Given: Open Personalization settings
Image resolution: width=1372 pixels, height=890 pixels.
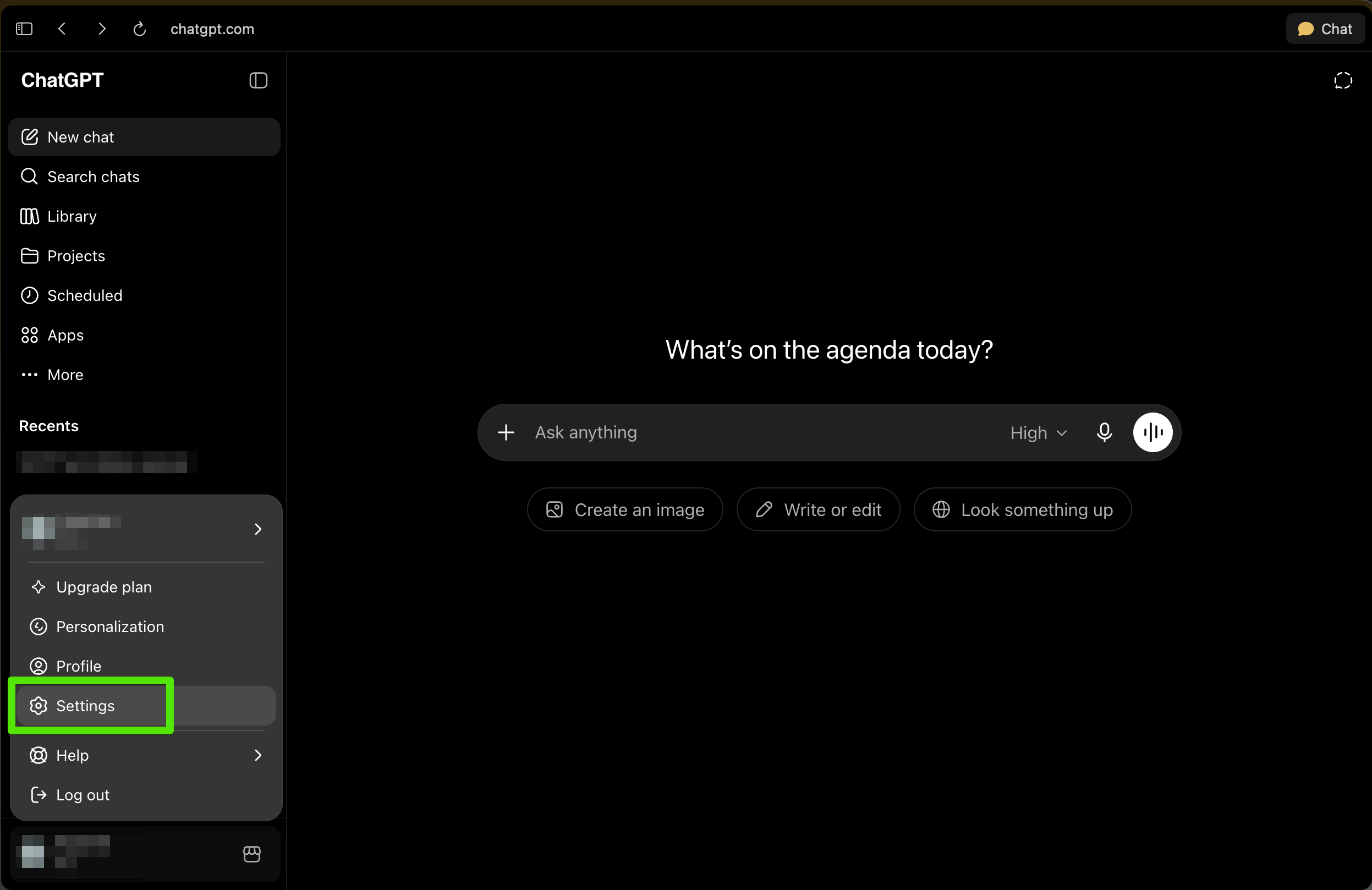Looking at the screenshot, I should pyautogui.click(x=146, y=627).
